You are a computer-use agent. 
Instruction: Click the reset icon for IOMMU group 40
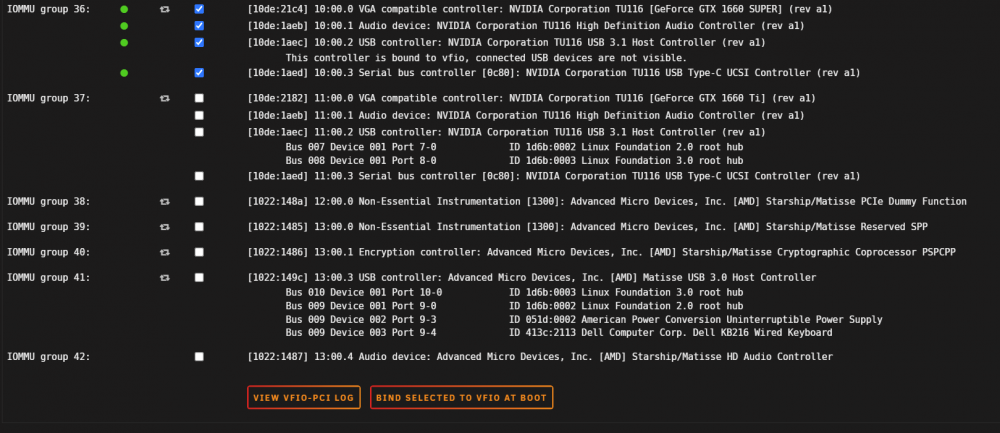coord(165,253)
